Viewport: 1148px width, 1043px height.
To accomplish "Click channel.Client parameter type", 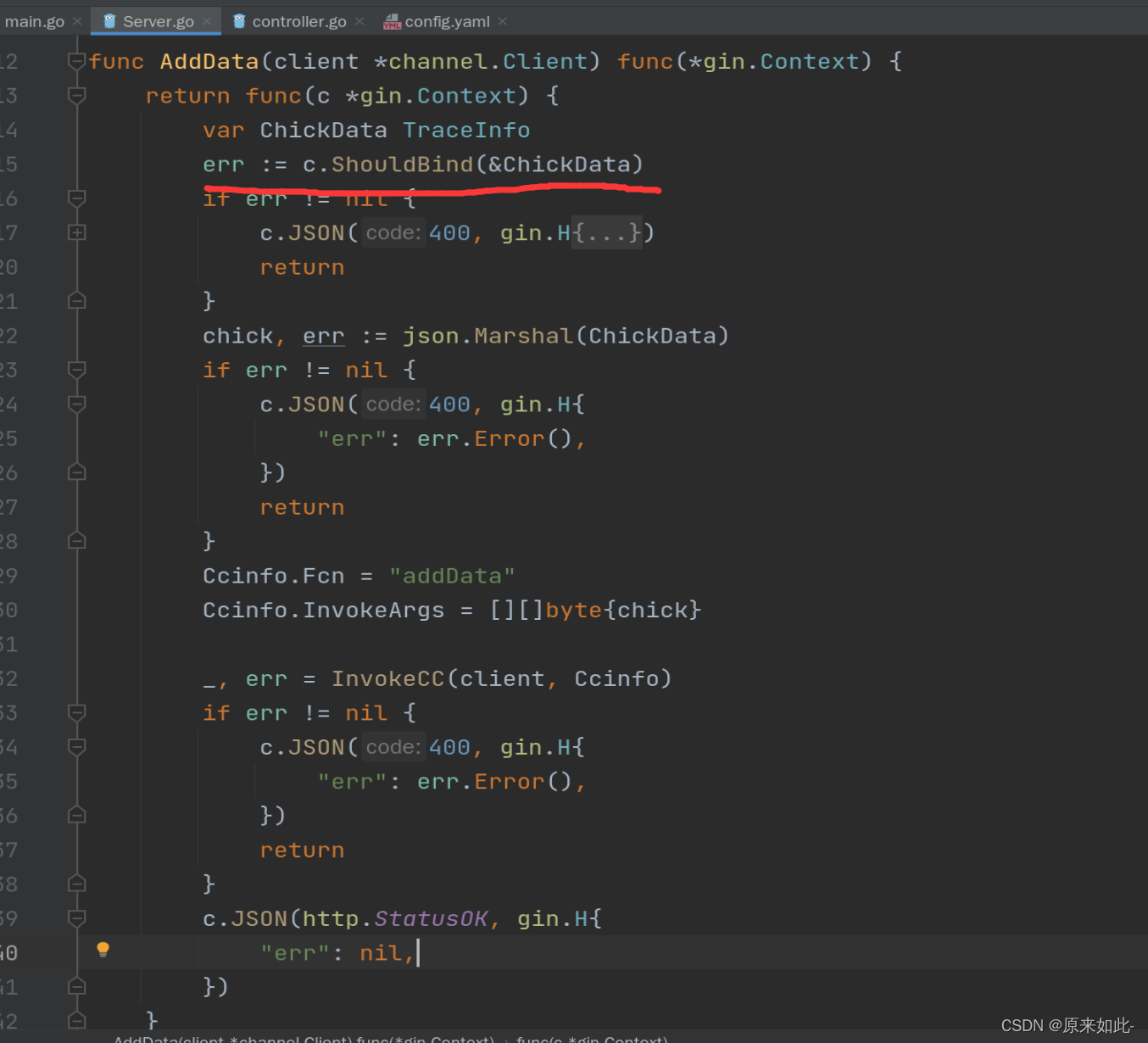I will [488, 61].
